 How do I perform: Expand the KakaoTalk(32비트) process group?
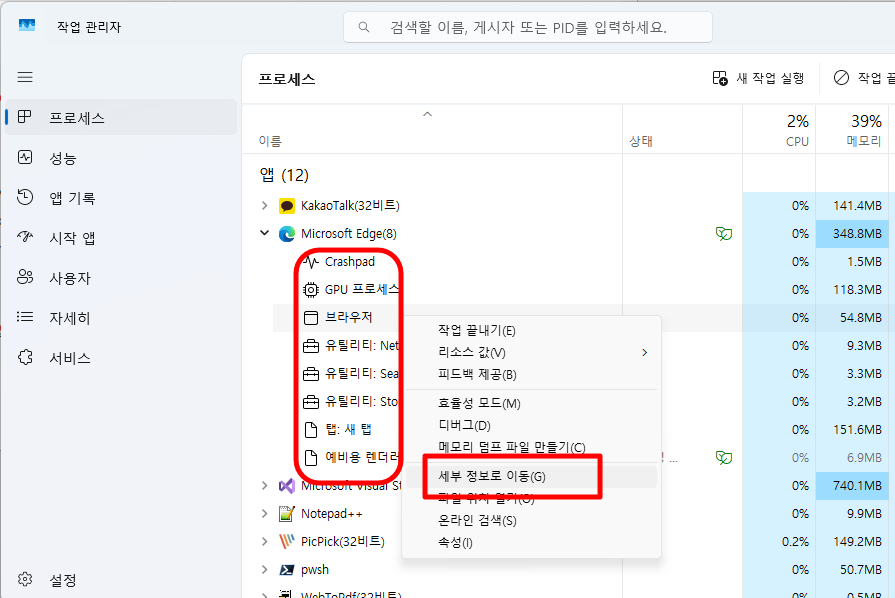point(264,205)
